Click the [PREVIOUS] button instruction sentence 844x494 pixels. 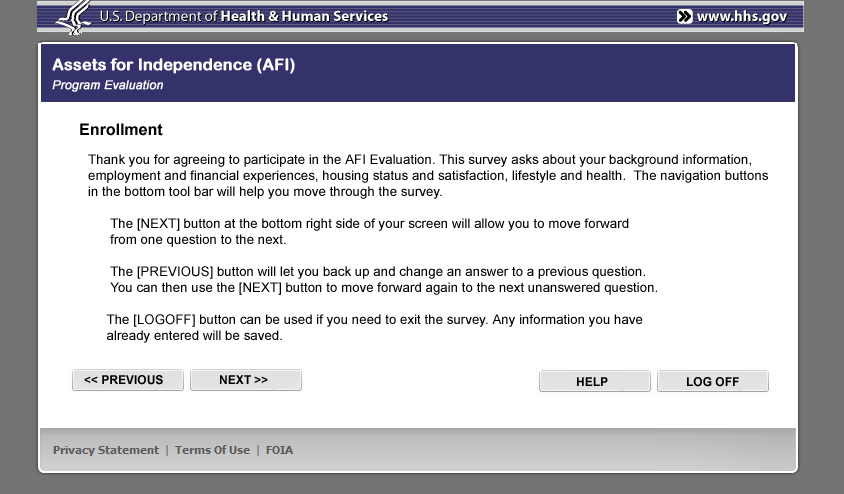(378, 272)
